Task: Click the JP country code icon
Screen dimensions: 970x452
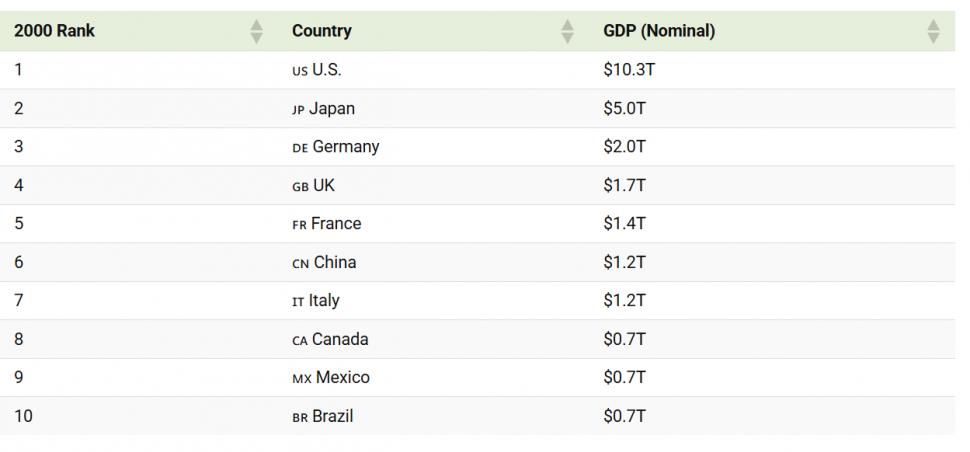Action: (298, 110)
